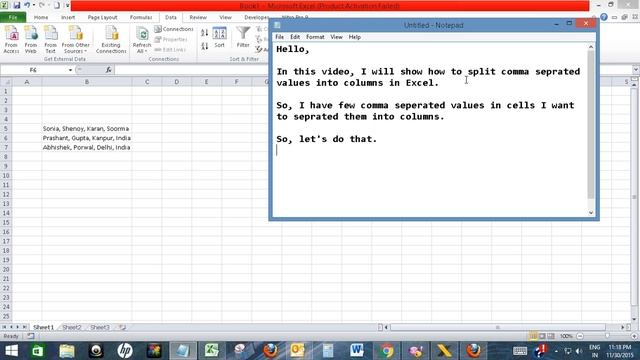Open the Name Box dropdown arrow

point(70,70)
